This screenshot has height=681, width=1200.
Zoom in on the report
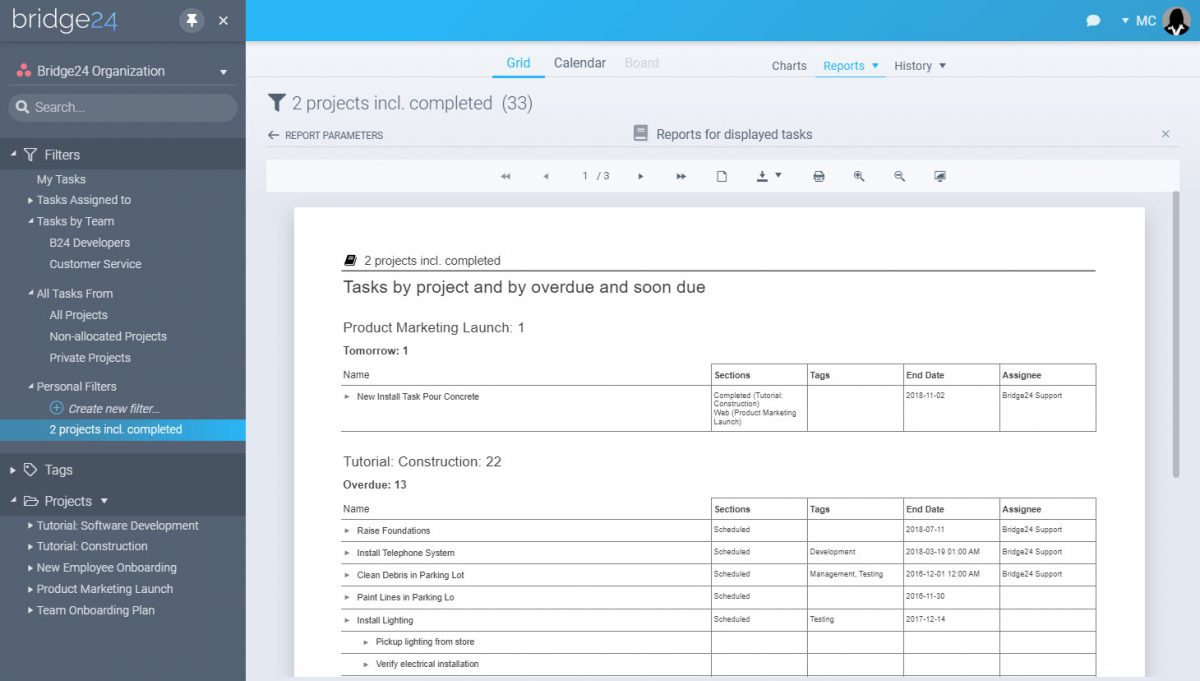pos(859,176)
